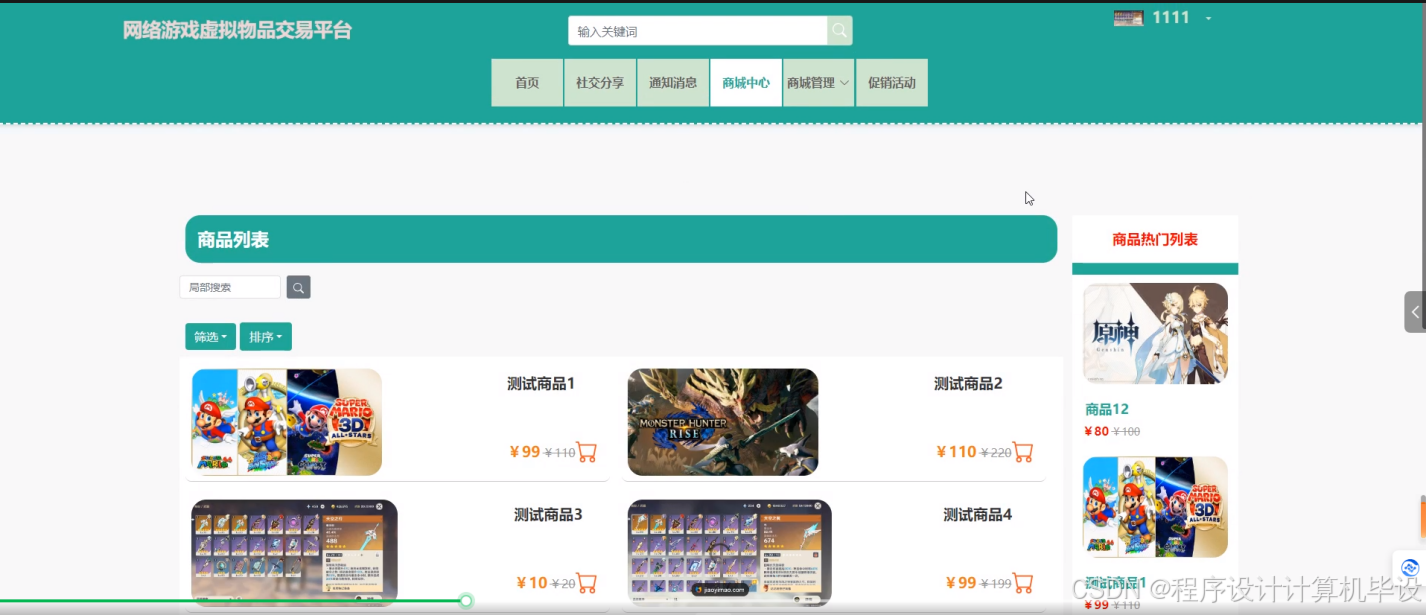This screenshot has width=1426, height=615.
Task: Click the local search magnifier button
Action: click(298, 287)
